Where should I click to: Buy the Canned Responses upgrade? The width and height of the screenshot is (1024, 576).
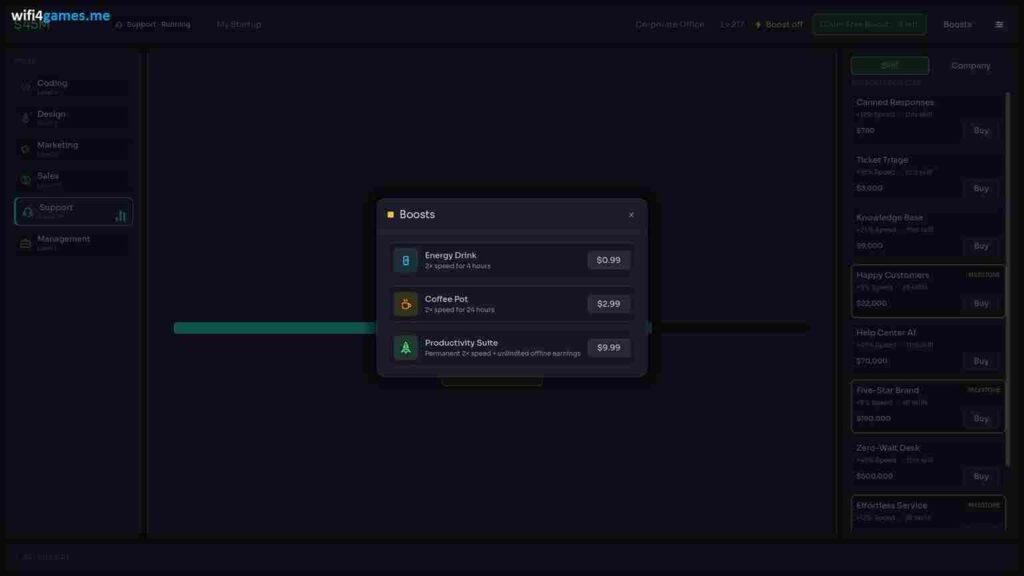coord(981,131)
